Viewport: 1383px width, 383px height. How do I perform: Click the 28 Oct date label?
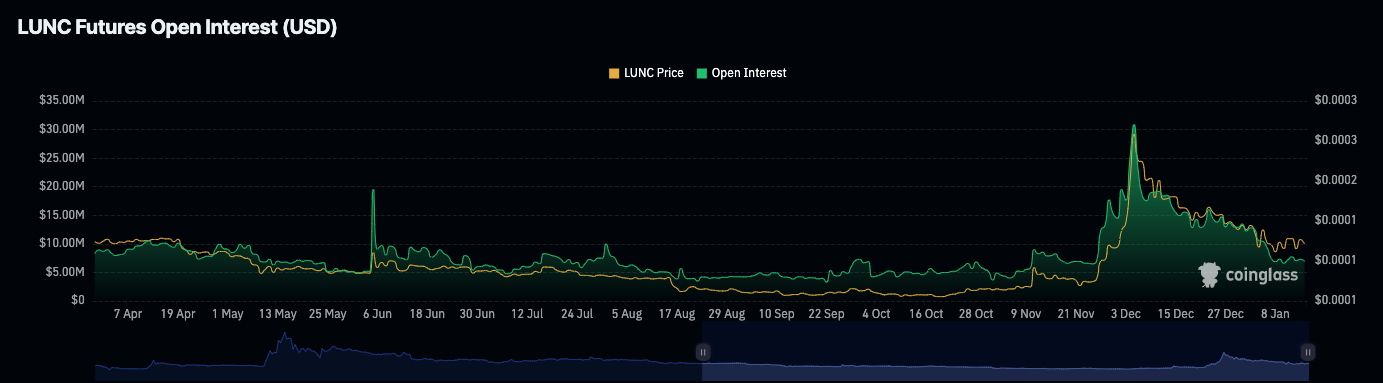(976, 314)
